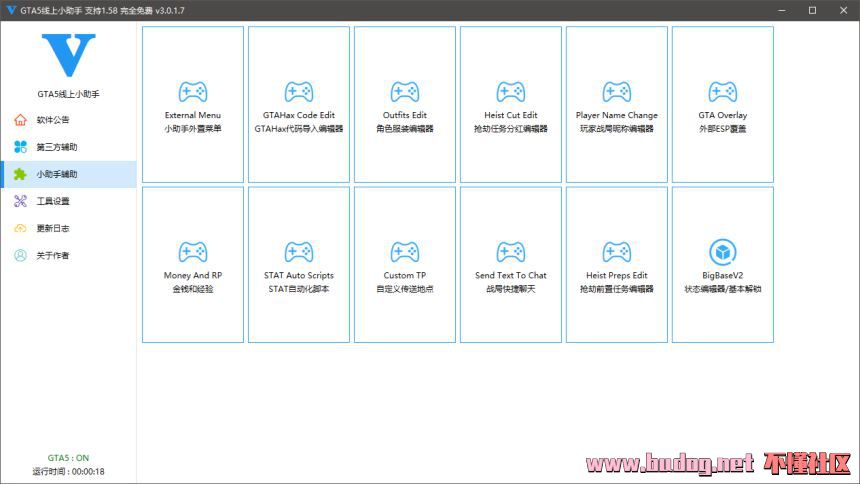Click the Heist Preps Edit gamepad icon
This screenshot has width=860, height=484.
click(616, 252)
